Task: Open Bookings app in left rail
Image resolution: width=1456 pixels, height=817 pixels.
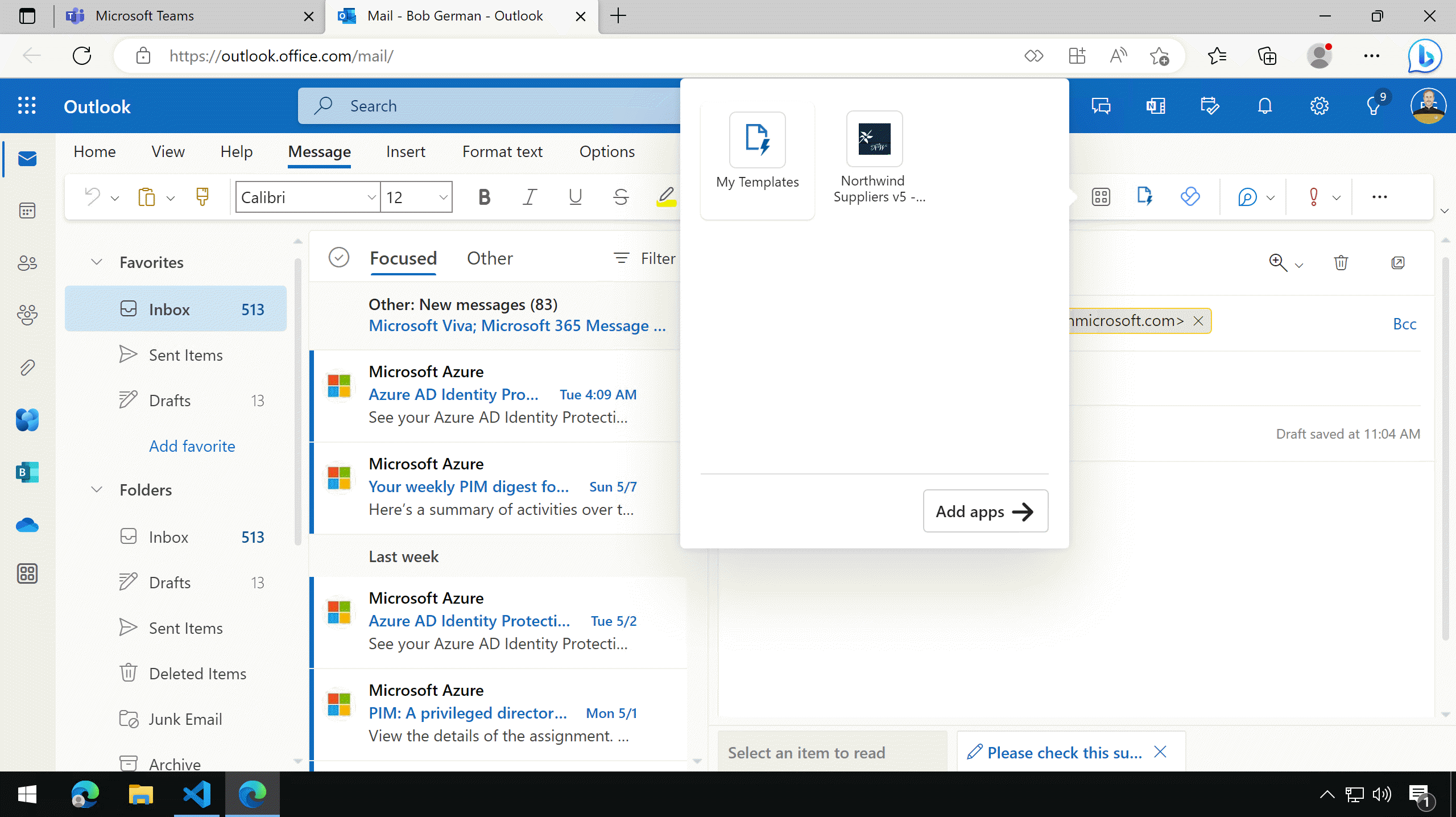Action: pos(27,472)
